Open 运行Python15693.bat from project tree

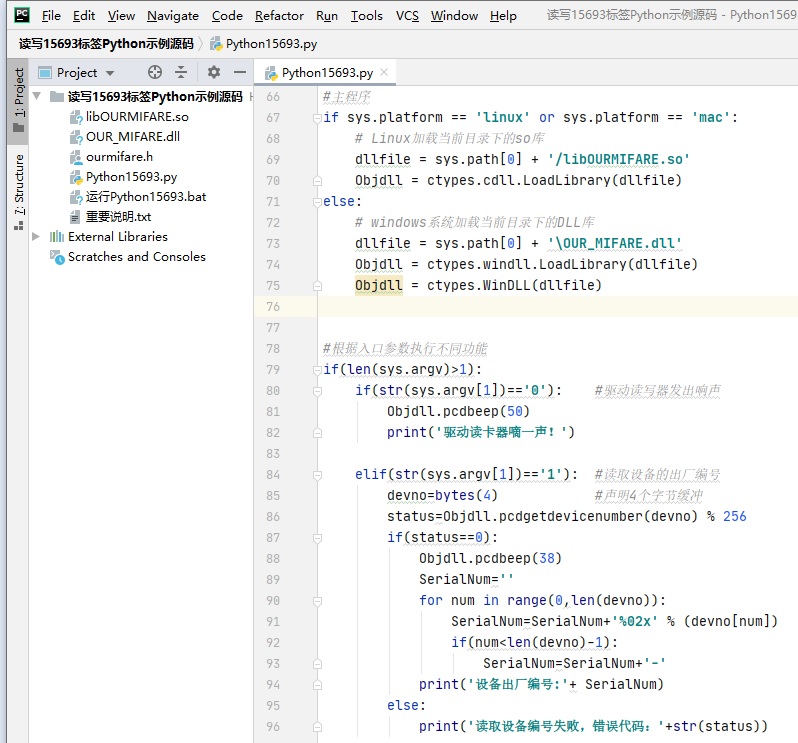click(x=145, y=196)
